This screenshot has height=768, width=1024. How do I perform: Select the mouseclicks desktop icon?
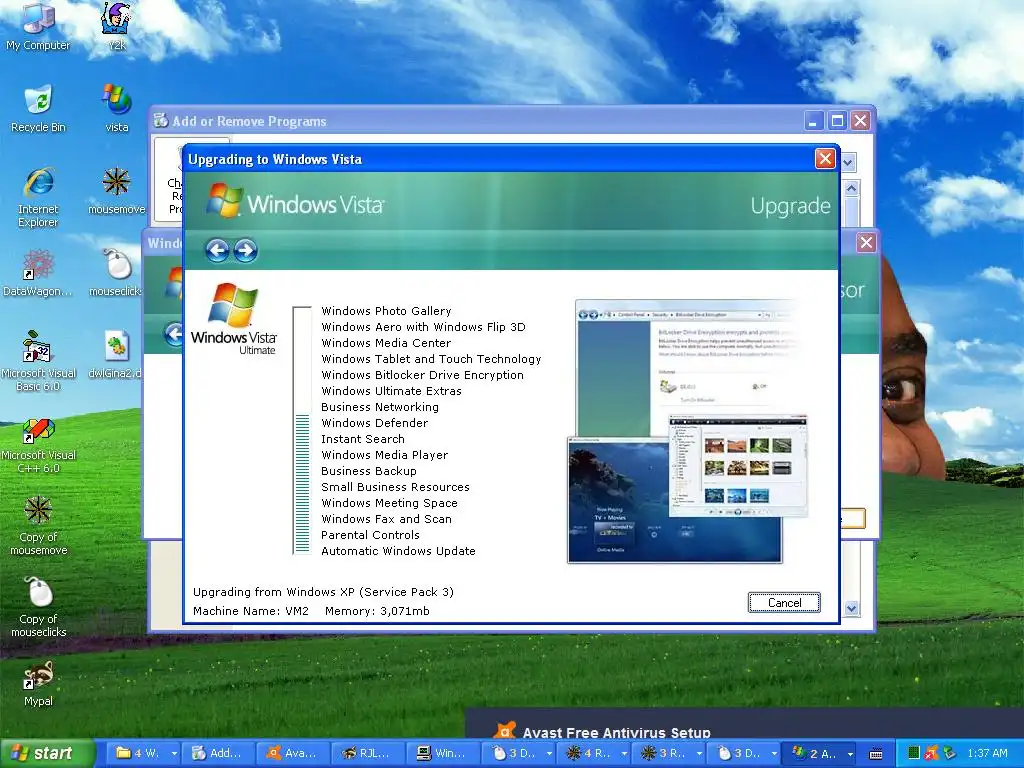[x=117, y=273]
